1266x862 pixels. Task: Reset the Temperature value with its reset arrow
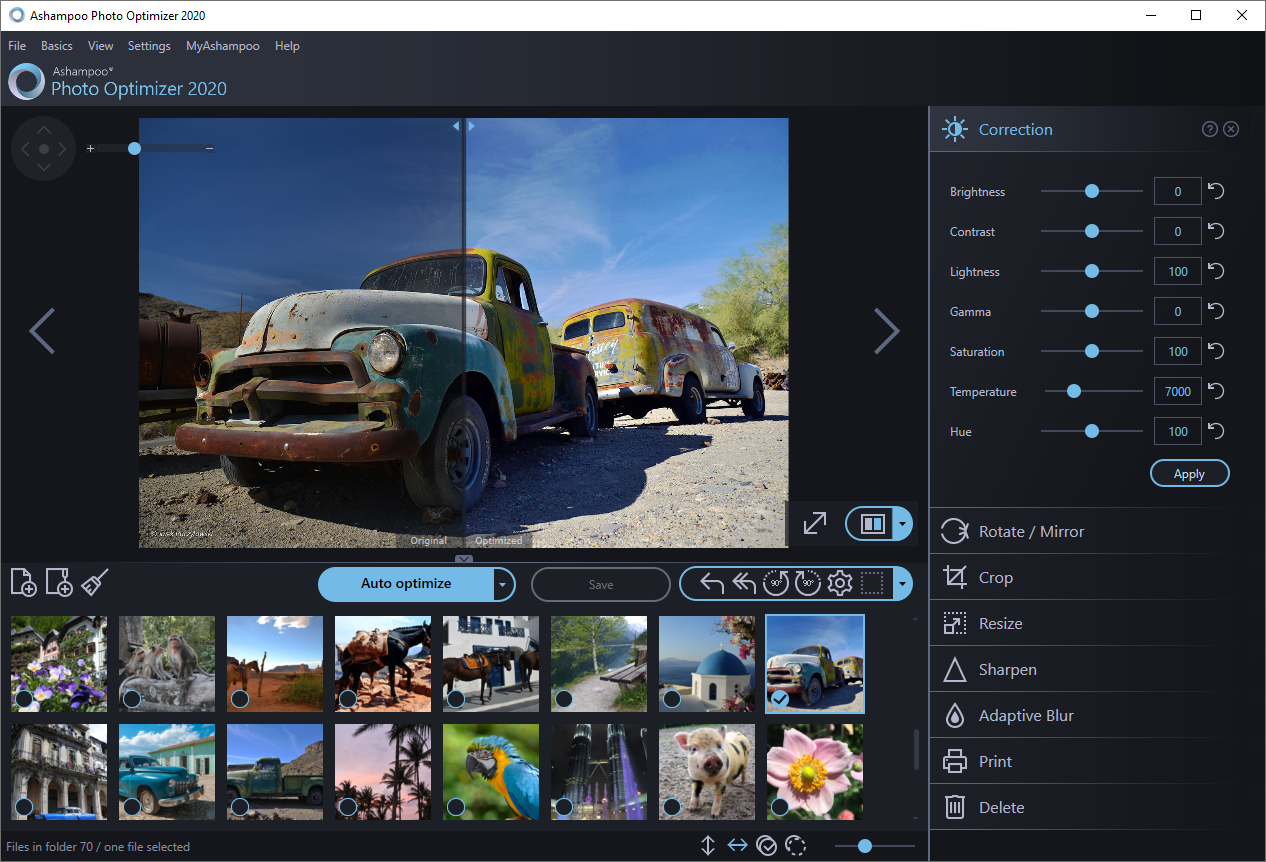[x=1215, y=391]
